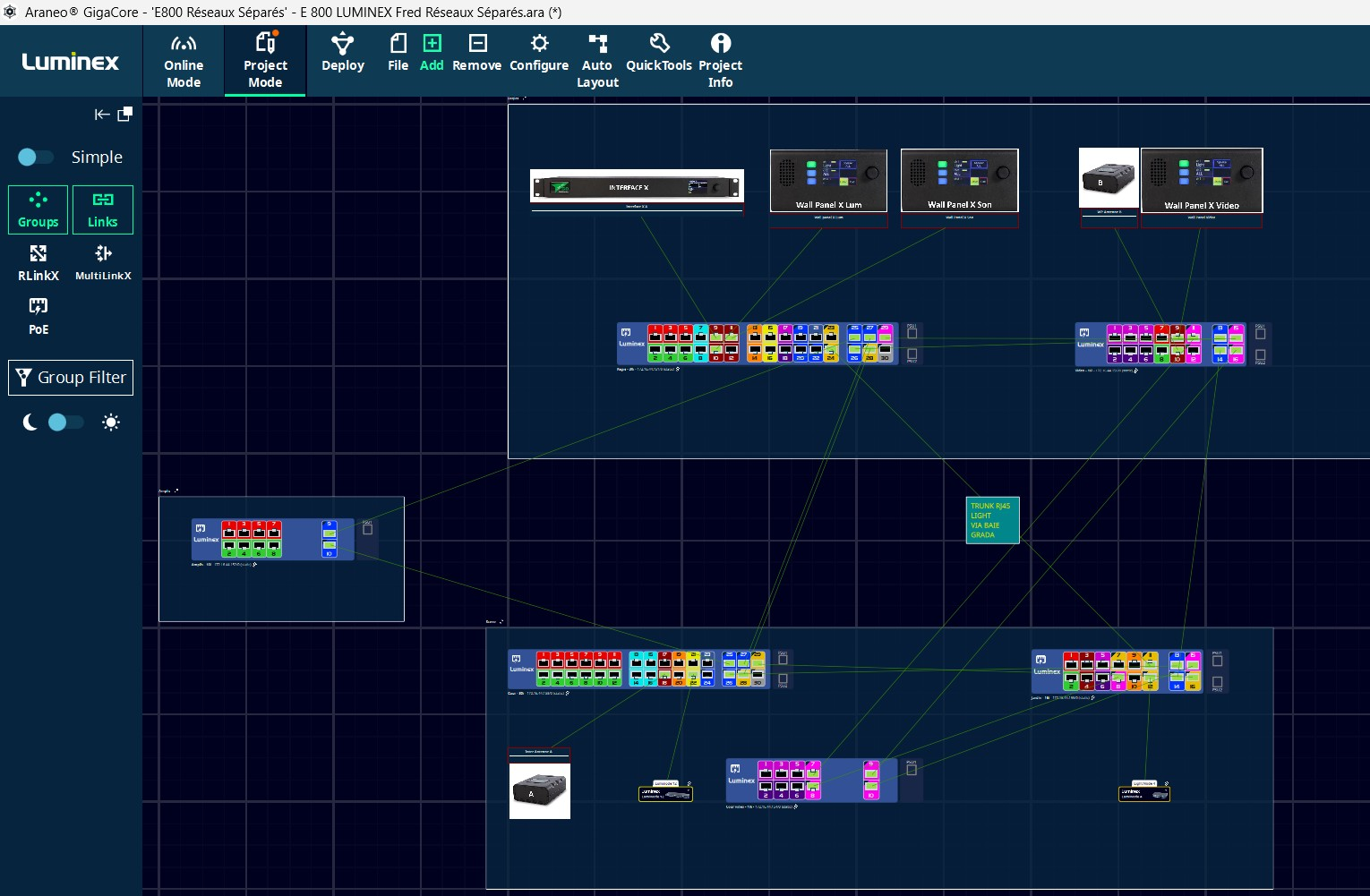Toggle Links display
Screen dimensions: 1370x896
click(x=103, y=209)
